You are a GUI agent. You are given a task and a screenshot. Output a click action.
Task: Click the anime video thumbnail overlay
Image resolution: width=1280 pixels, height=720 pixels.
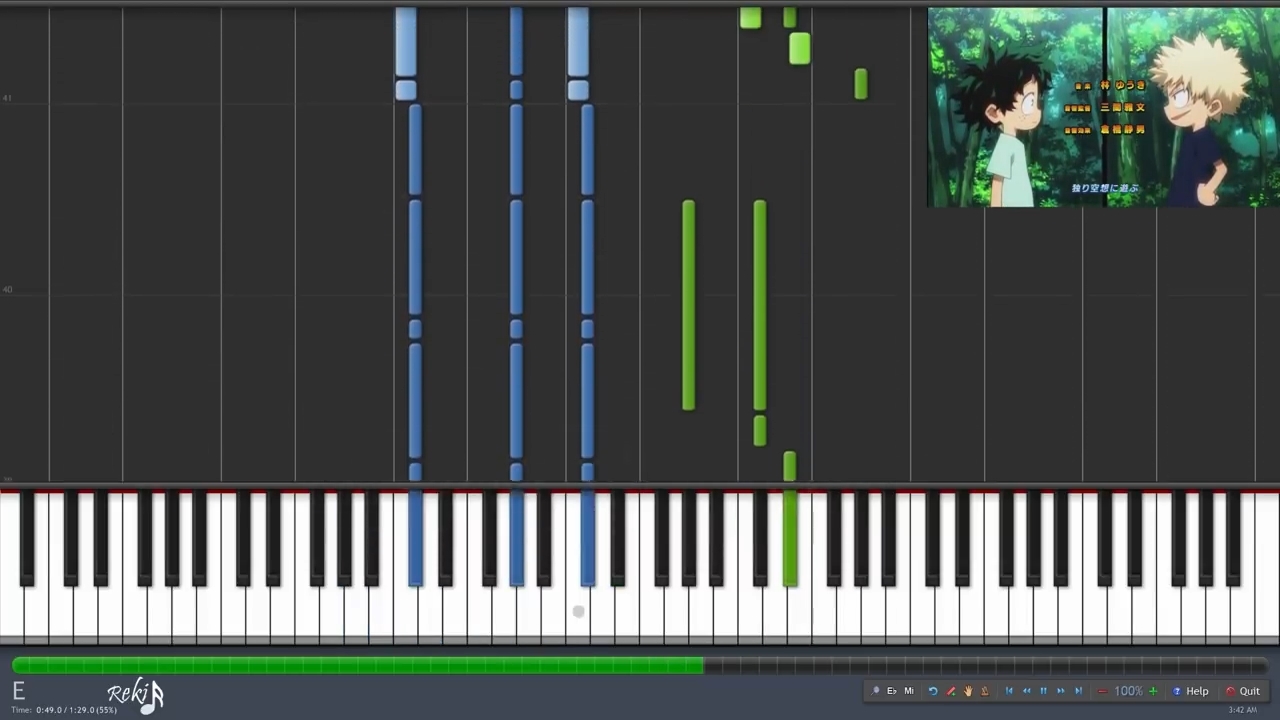click(x=1104, y=108)
